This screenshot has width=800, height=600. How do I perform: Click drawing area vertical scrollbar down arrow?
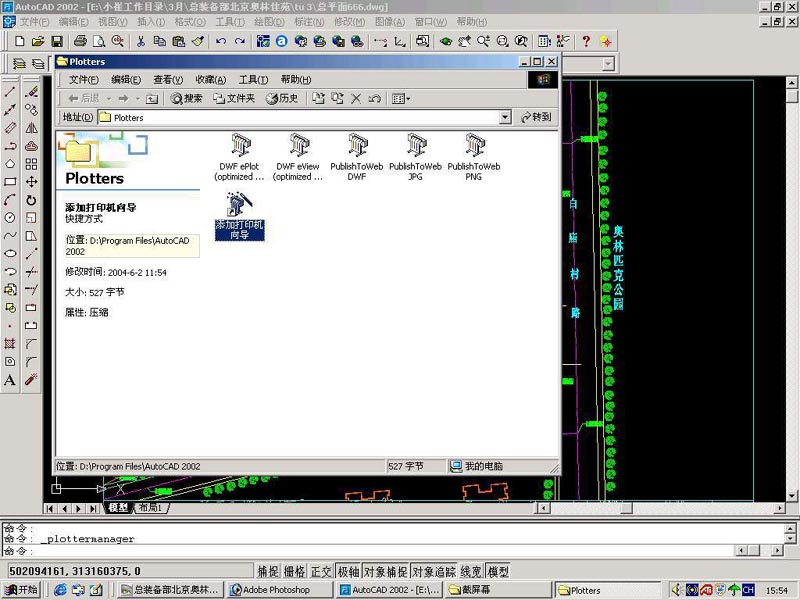coord(791,495)
